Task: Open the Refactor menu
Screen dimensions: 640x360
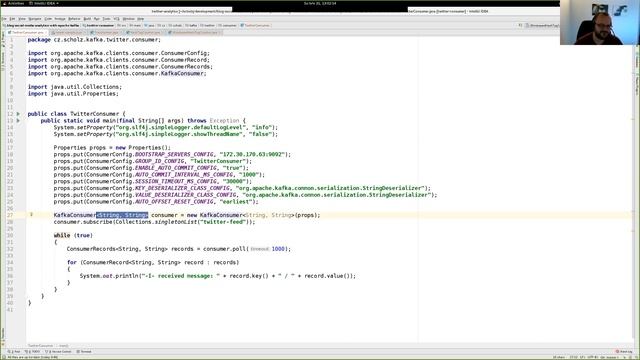Action: pos(74,19)
